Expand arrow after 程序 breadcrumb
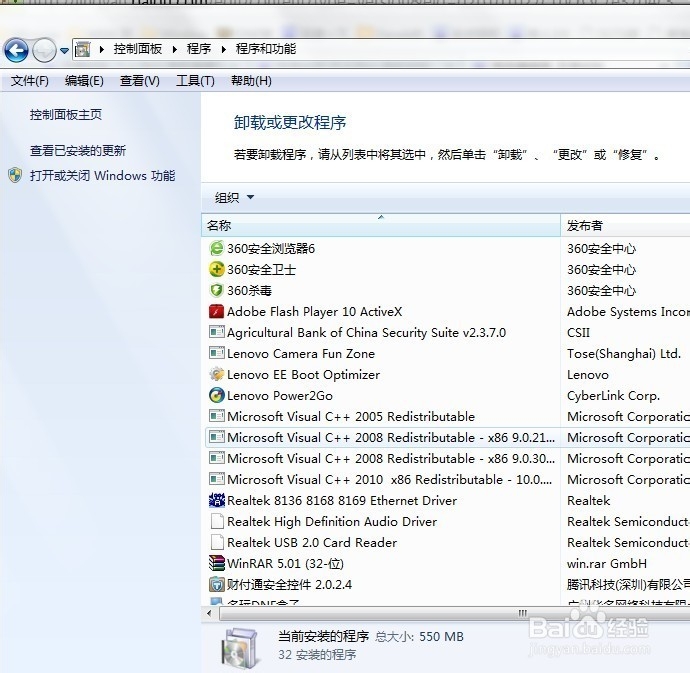Image resolution: width=690 pixels, height=673 pixels. [x=224, y=49]
